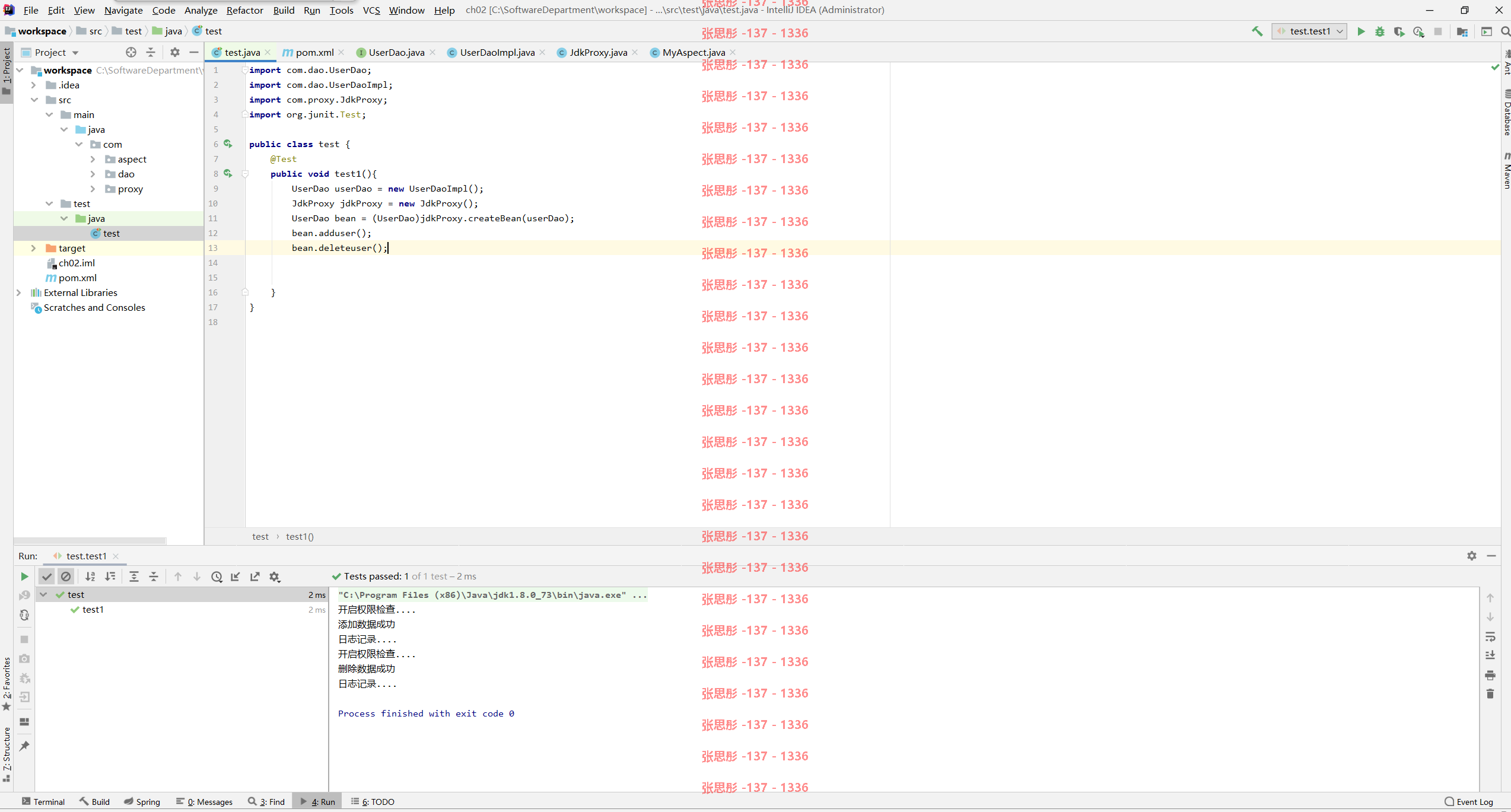Open the Refactor menu
Image resolution: width=1511 pixels, height=812 pixels.
pos(244,10)
